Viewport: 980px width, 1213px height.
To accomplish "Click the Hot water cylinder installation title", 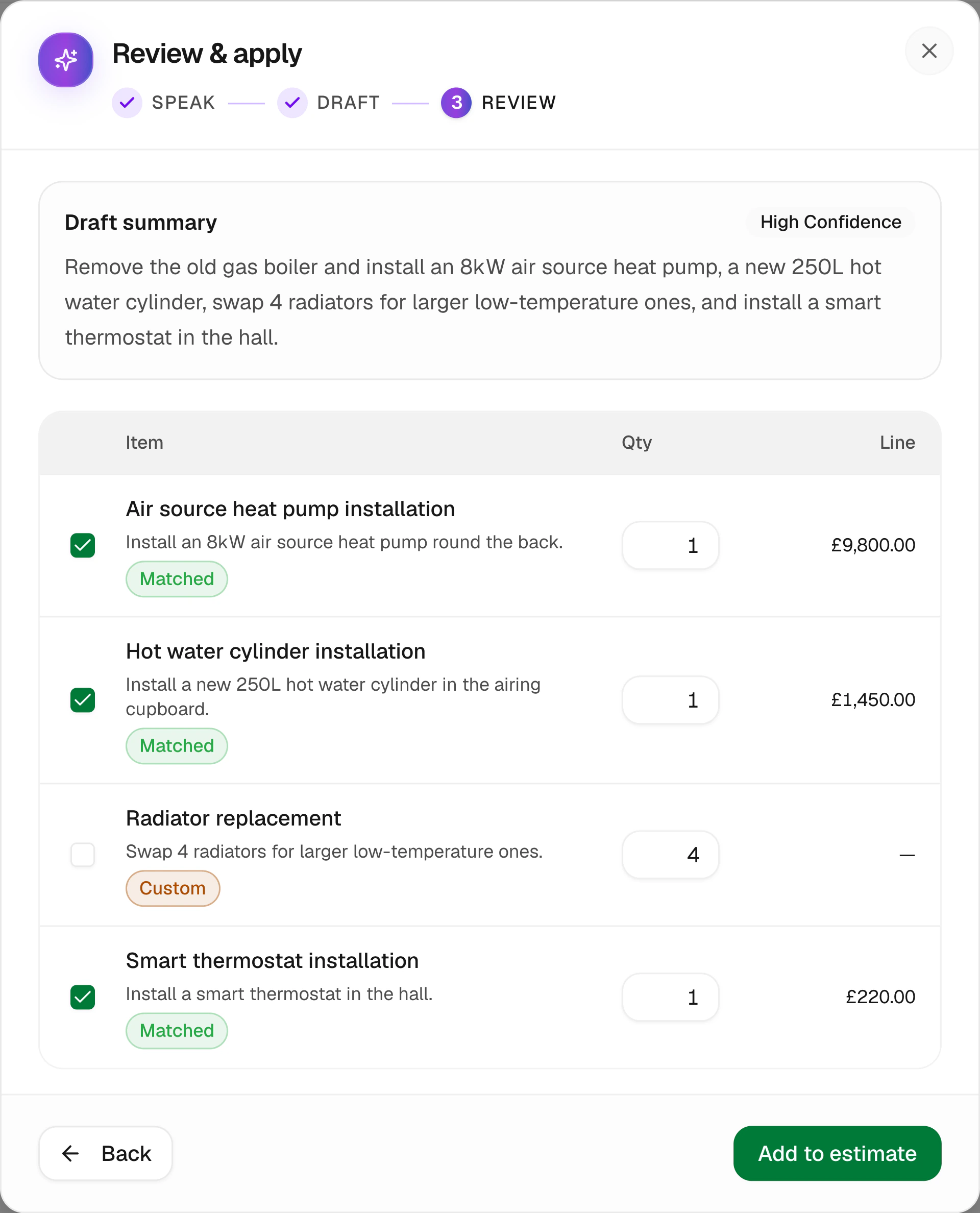I will click(276, 651).
